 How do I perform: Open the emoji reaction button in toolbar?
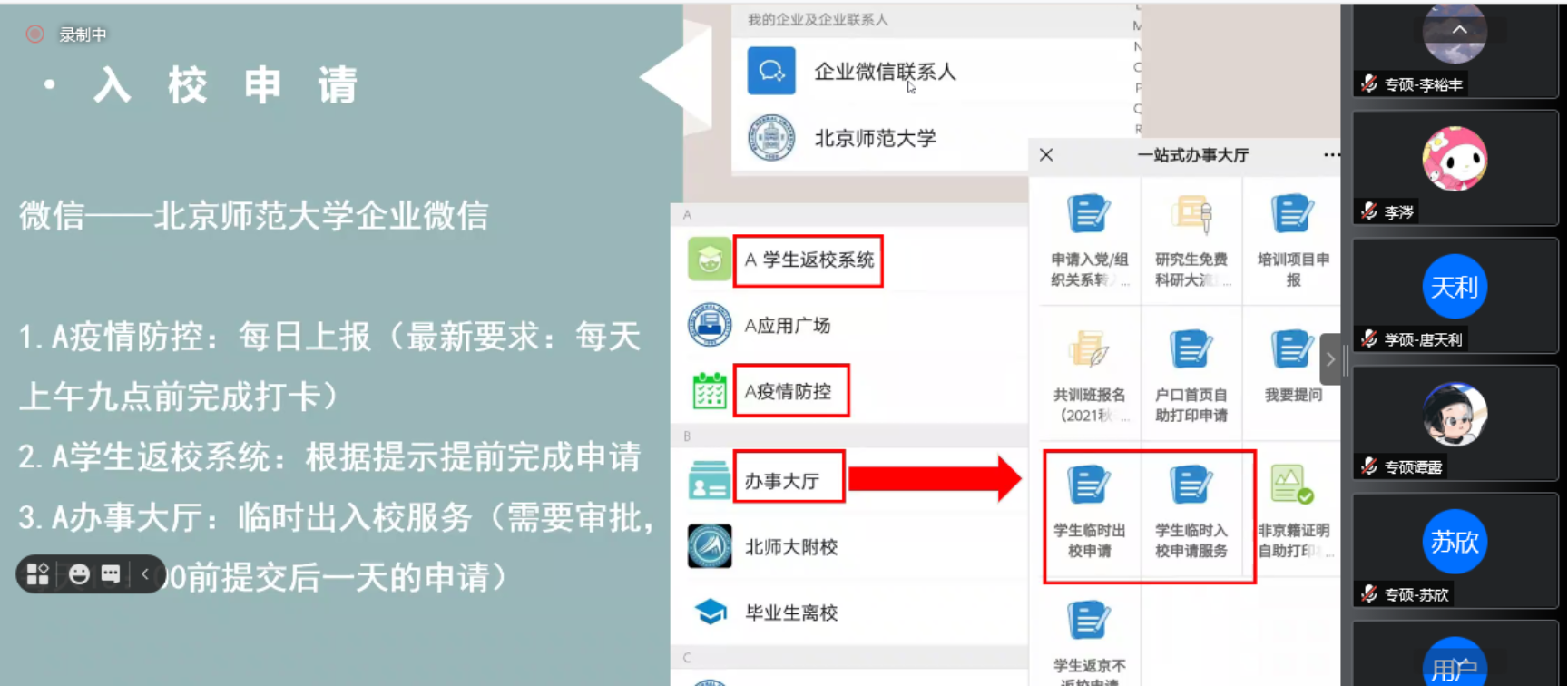point(79,574)
